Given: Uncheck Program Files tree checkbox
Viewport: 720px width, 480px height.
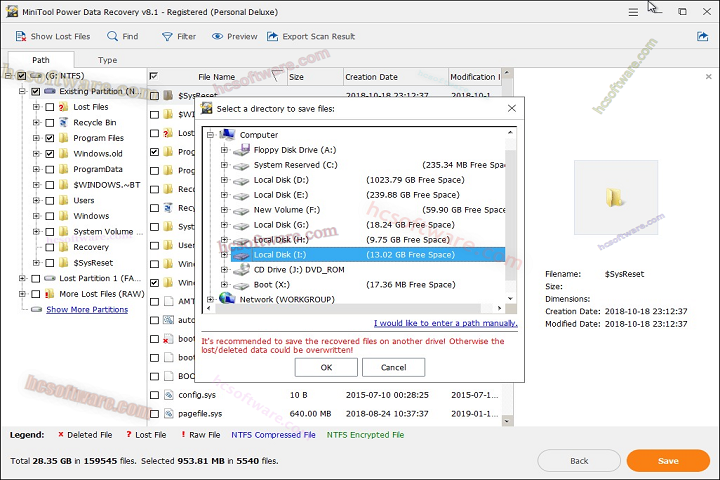Looking at the screenshot, I should [50, 138].
